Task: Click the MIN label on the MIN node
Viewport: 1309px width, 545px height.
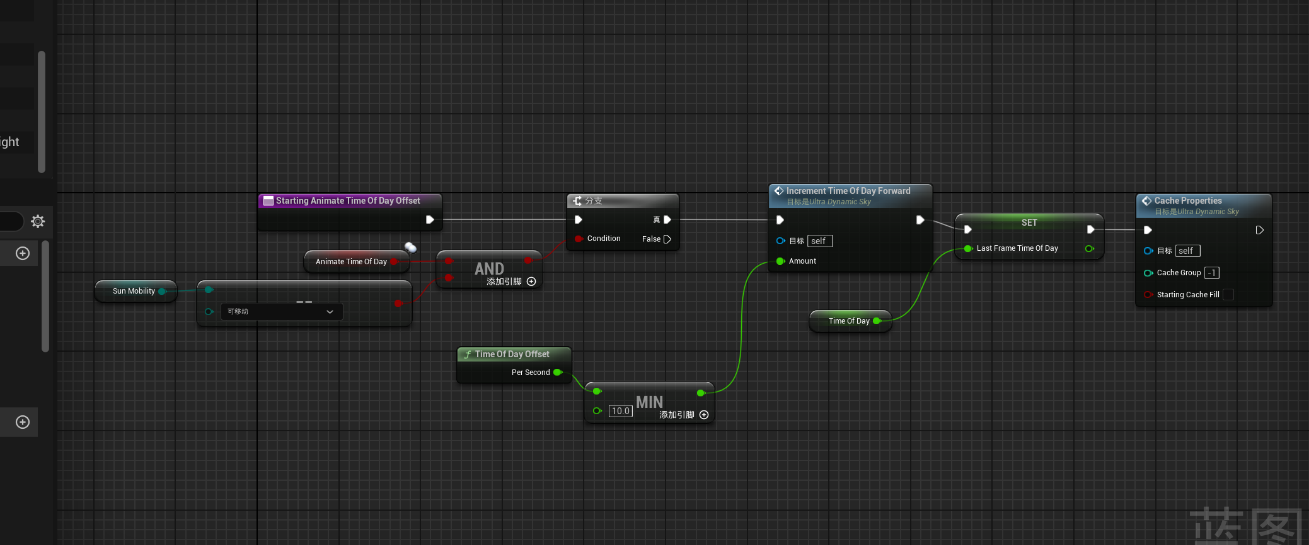Action: (x=650, y=402)
